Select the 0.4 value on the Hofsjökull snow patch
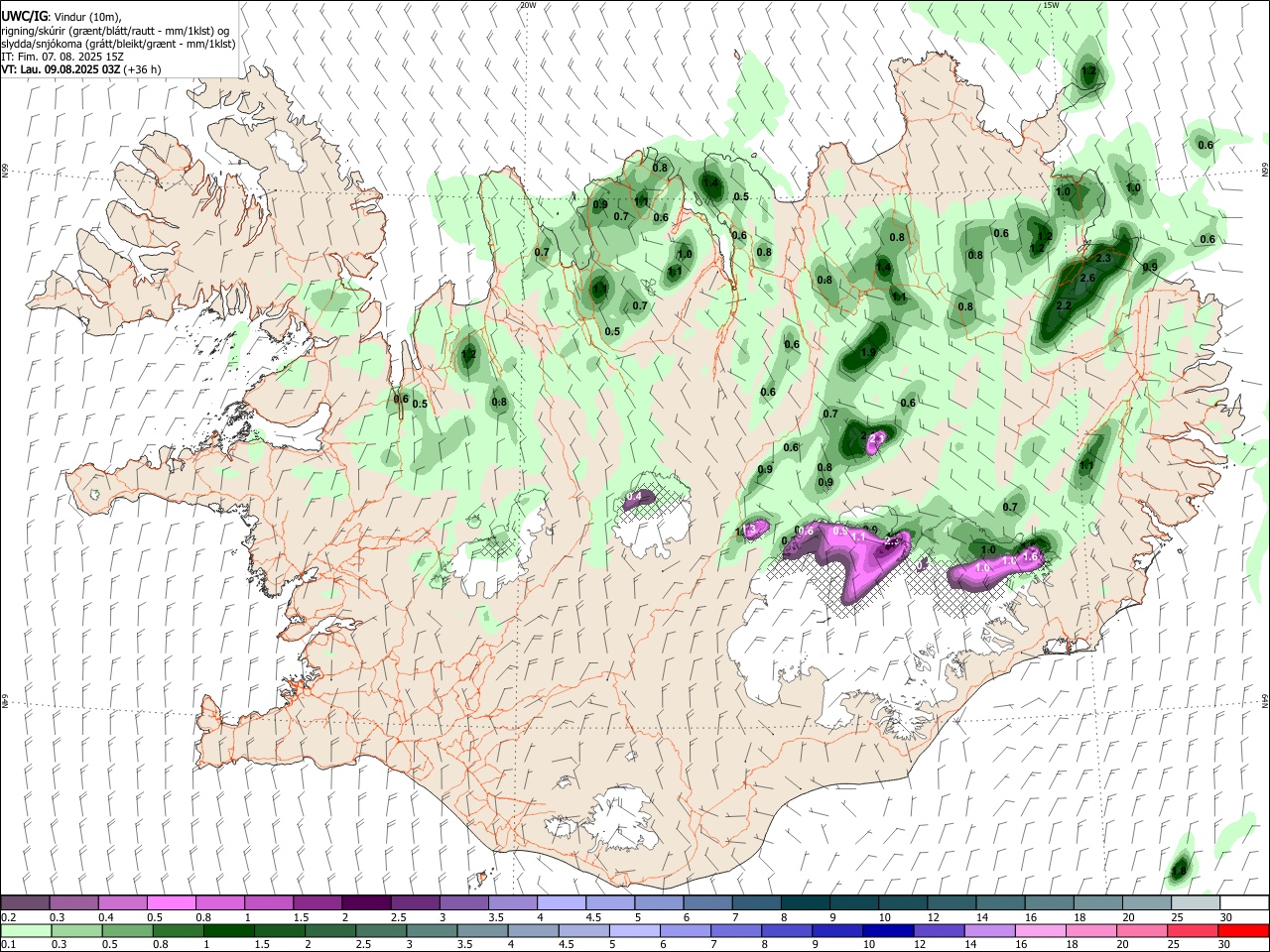 click(x=635, y=496)
